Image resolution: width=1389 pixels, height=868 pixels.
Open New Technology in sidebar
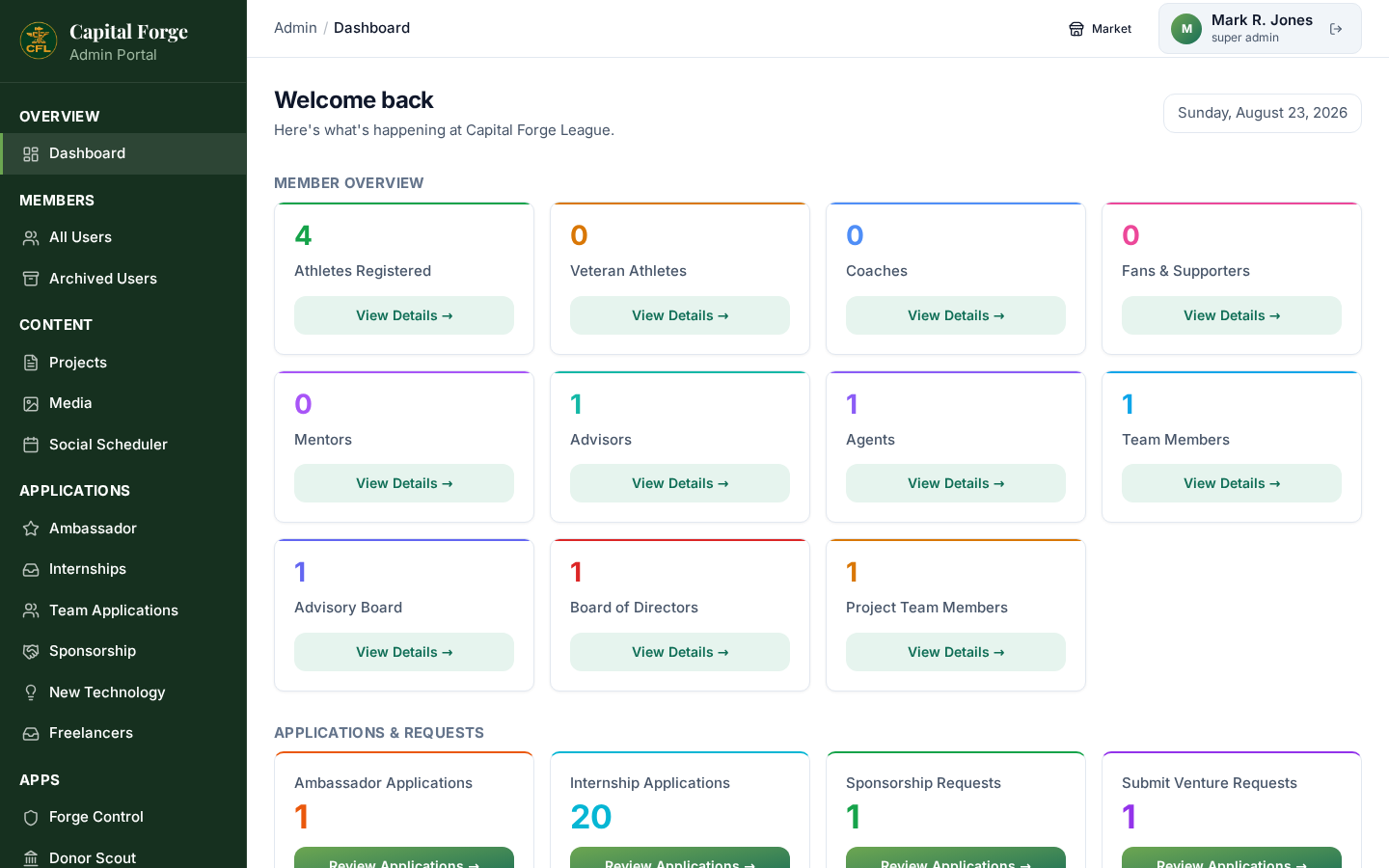click(x=123, y=692)
